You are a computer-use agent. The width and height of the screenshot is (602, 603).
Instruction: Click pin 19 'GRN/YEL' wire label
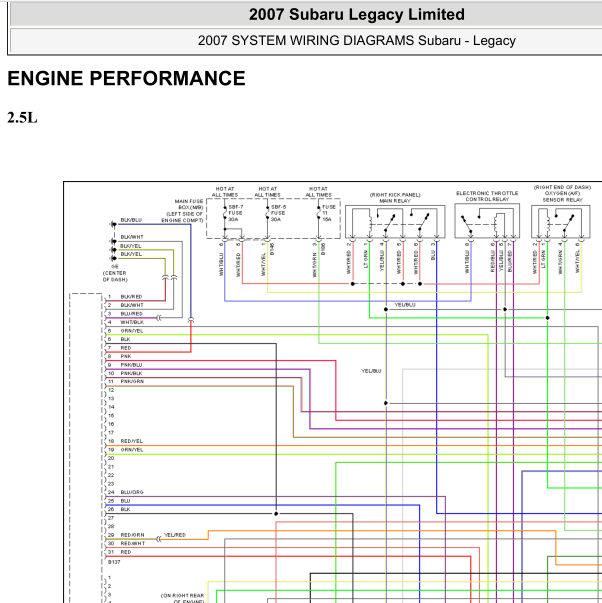tap(132, 450)
